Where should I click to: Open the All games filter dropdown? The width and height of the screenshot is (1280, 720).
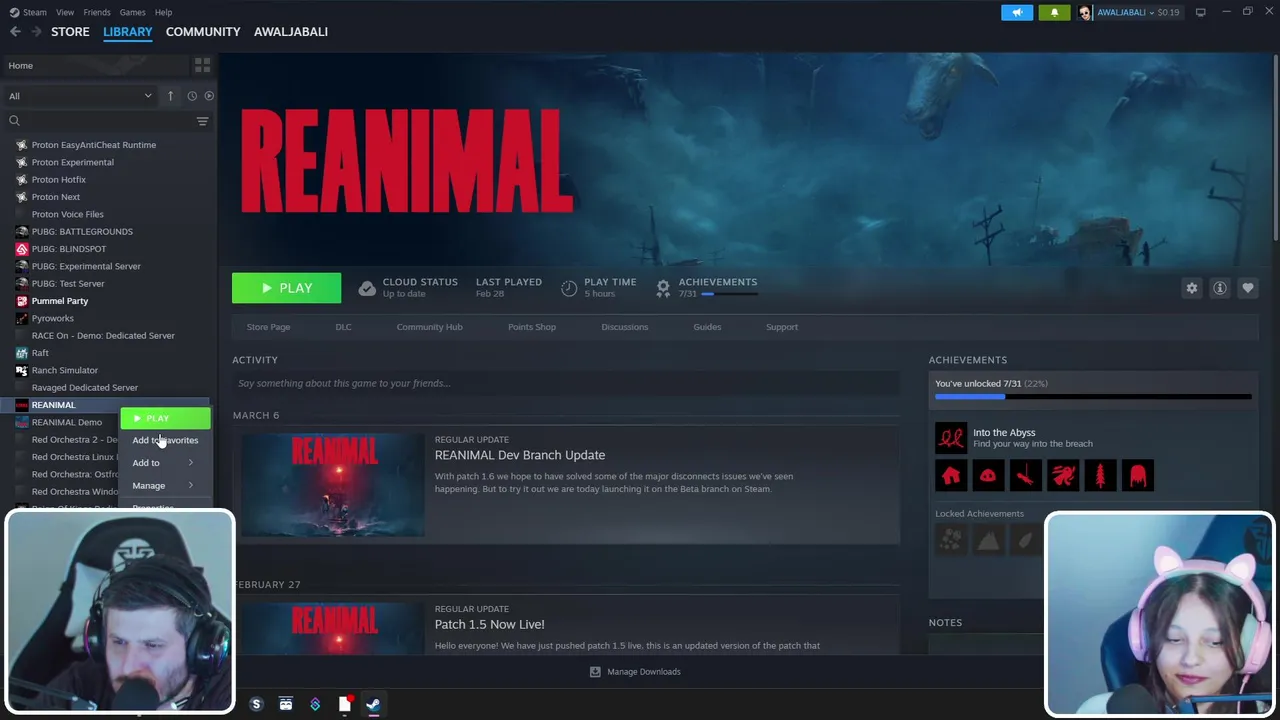tap(80, 96)
